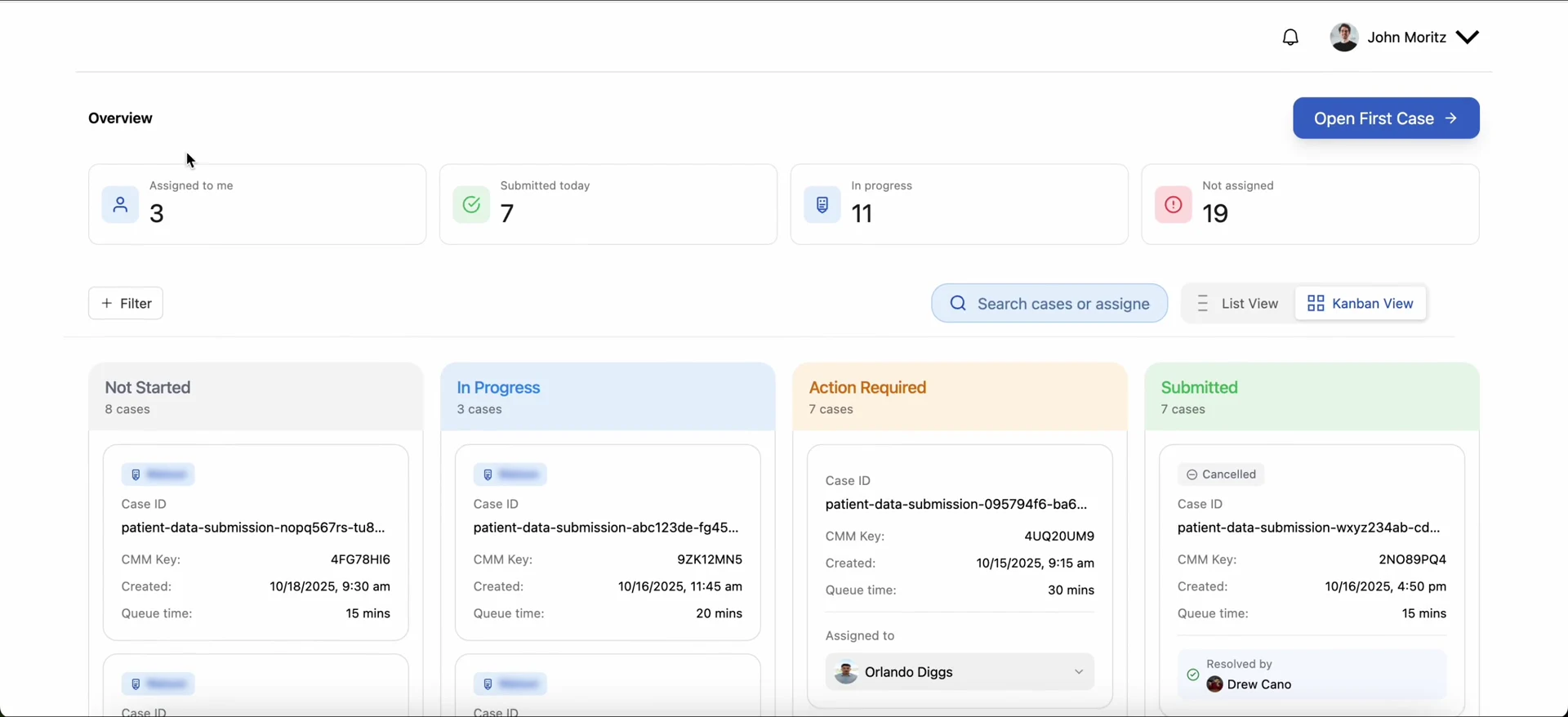Click the Cancelled status badge
Screen dimensions: 1568x717
click(x=1221, y=474)
